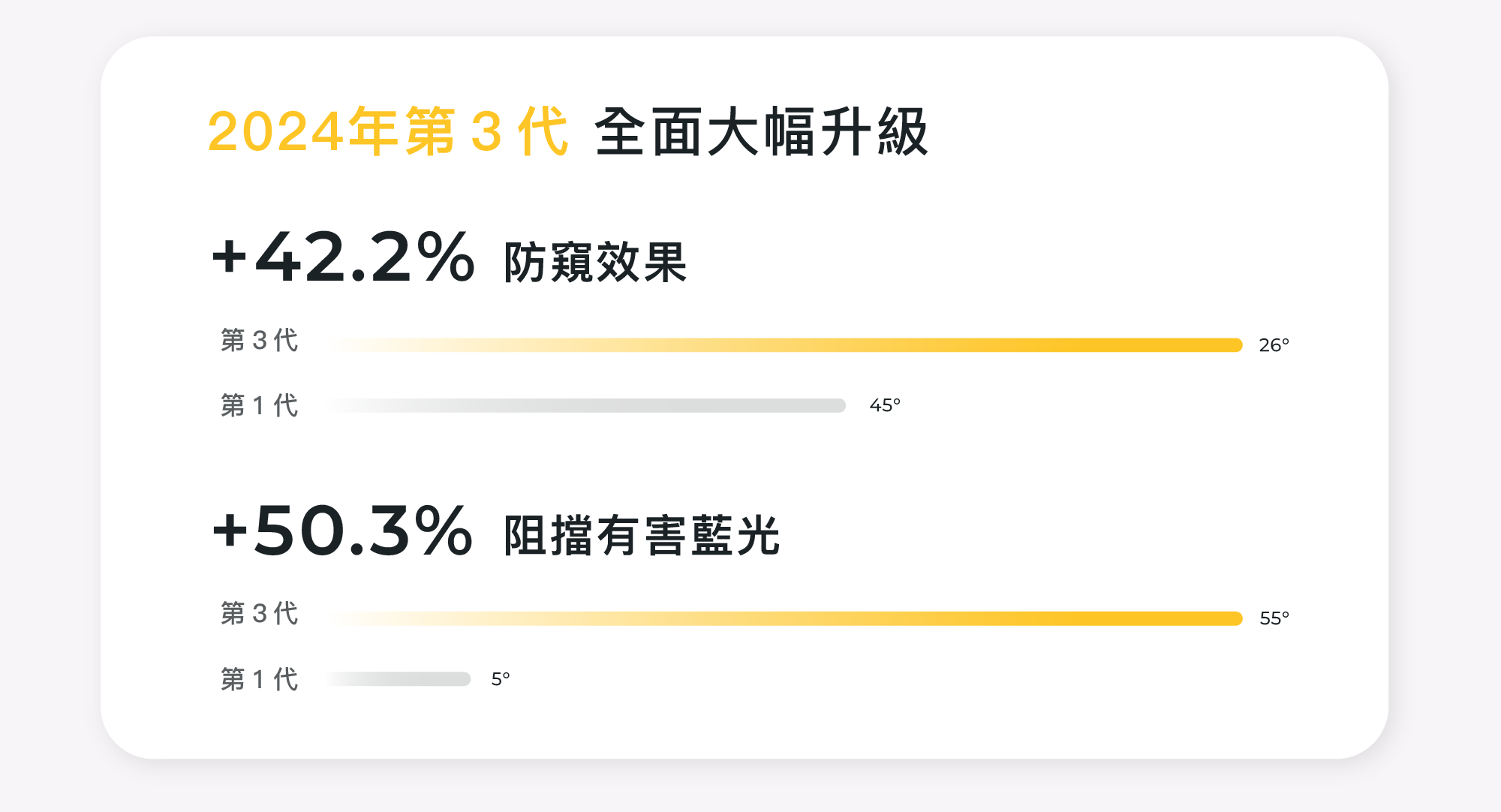Click the 45° value
Viewport: 1501px width, 812px height.
tap(885, 405)
